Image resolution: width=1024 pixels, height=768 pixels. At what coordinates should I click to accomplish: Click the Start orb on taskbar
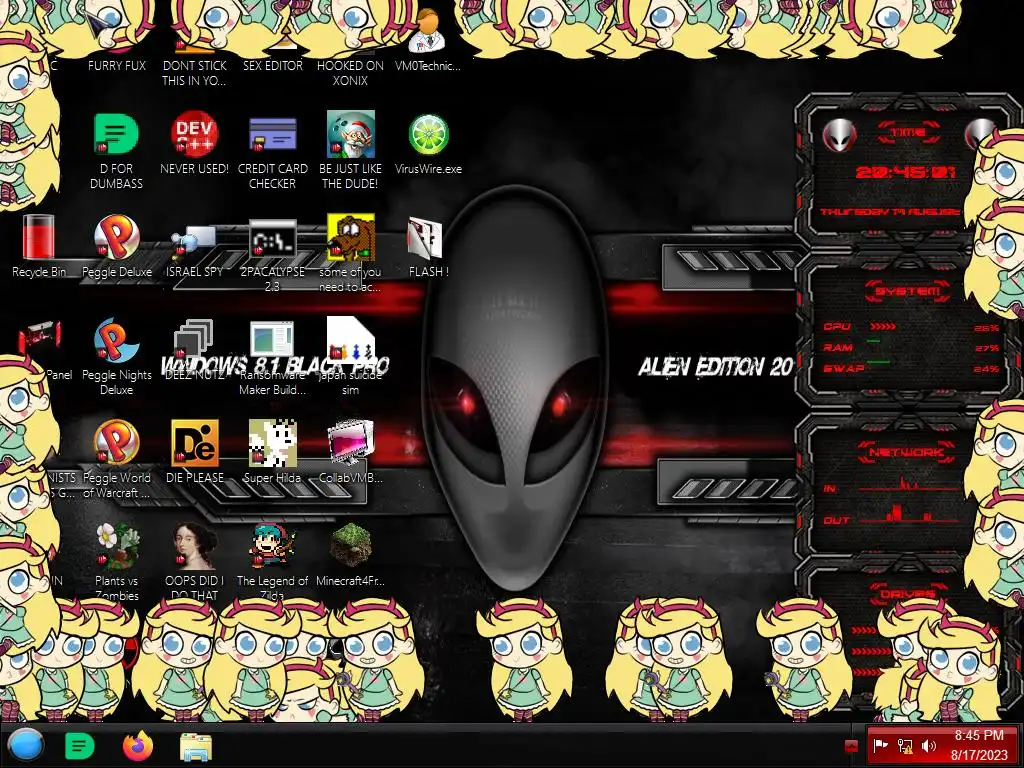pyautogui.click(x=25, y=745)
